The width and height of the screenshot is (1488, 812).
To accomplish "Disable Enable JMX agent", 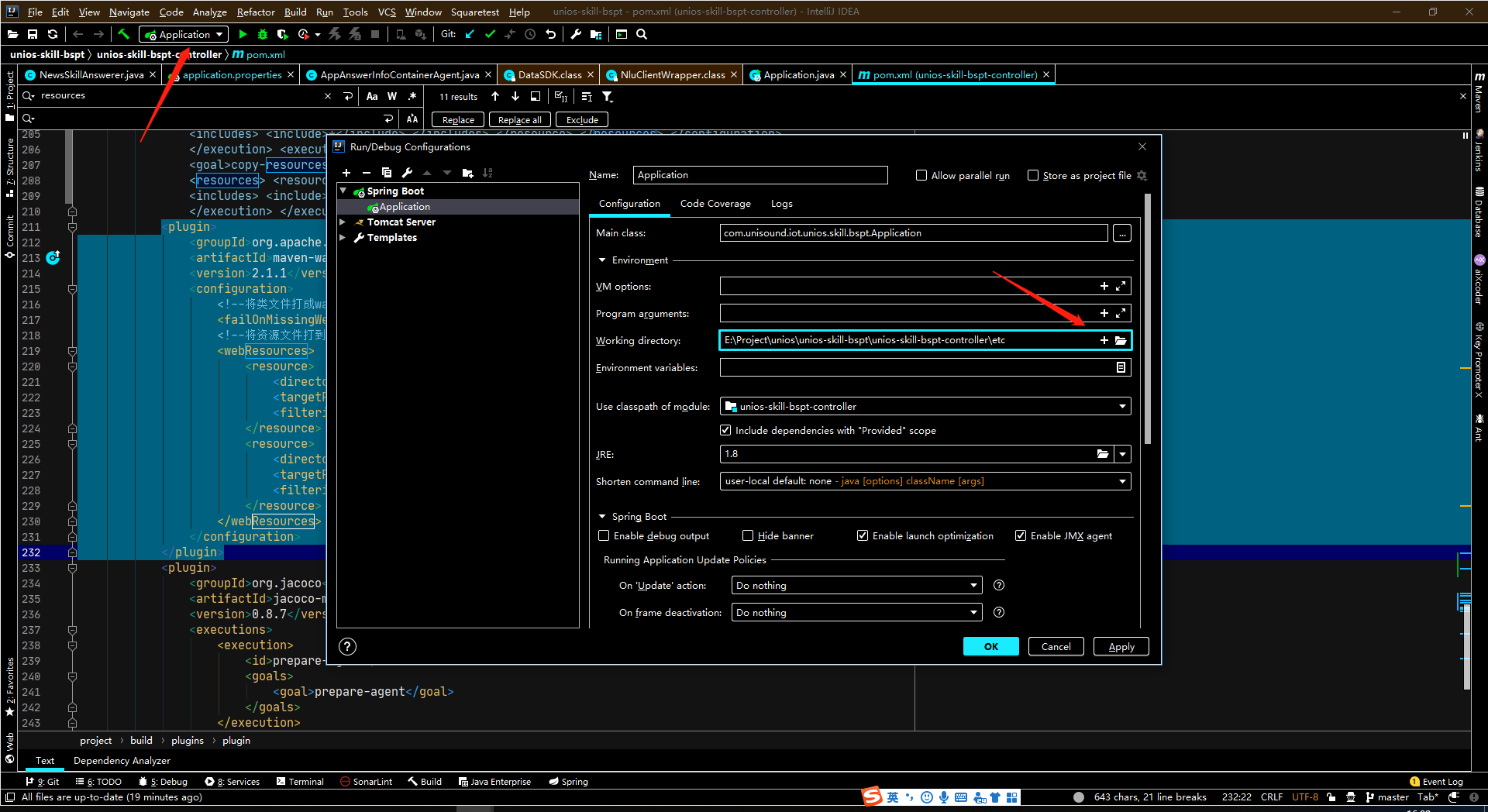I will click(1021, 535).
